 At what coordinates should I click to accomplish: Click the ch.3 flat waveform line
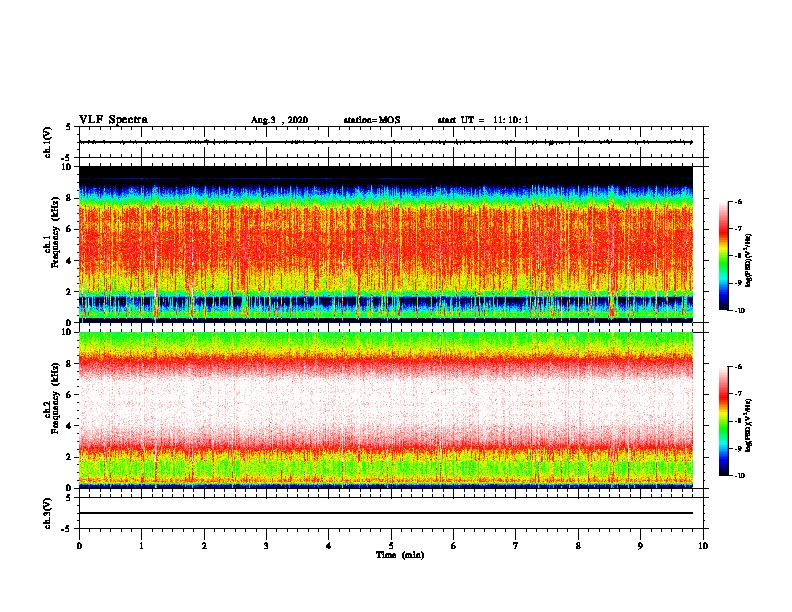point(385,513)
